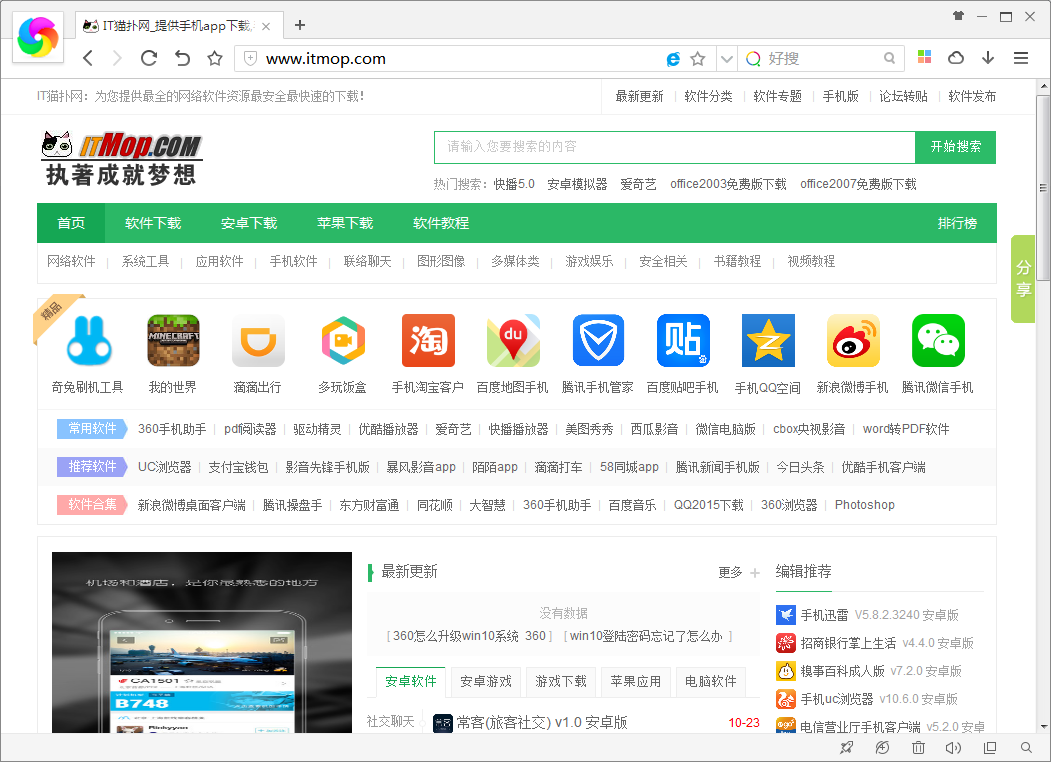The image size is (1051, 762).
Task: Open the 腾讯微信 app icon
Action: pyautogui.click(x=938, y=340)
